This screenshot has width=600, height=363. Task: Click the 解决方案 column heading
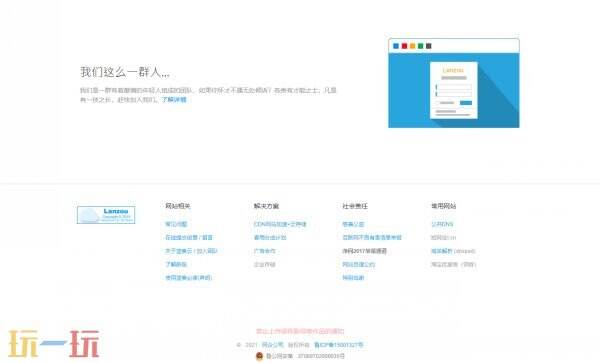[266, 206]
